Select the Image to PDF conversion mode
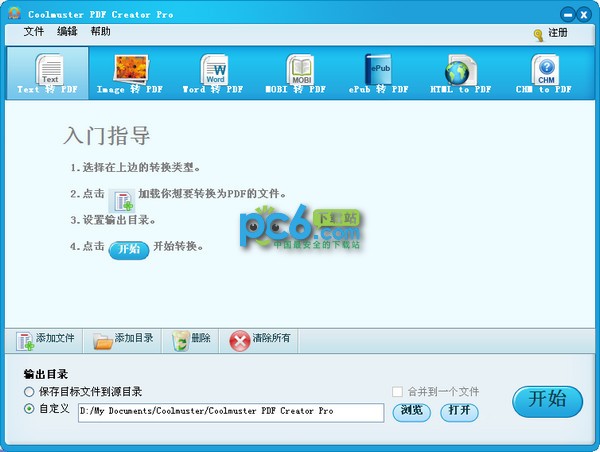600x452 pixels. 130,73
